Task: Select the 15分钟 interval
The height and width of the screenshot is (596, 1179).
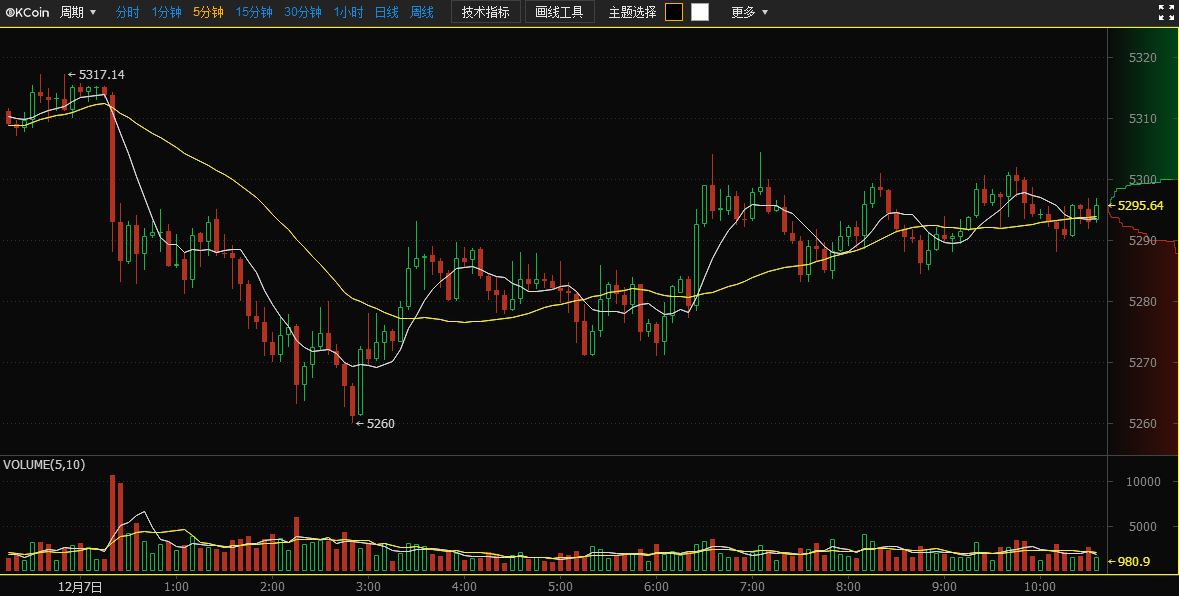Action: [x=253, y=12]
